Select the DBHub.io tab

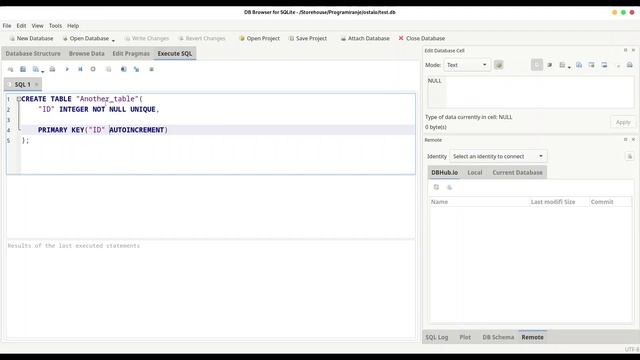pos(444,173)
